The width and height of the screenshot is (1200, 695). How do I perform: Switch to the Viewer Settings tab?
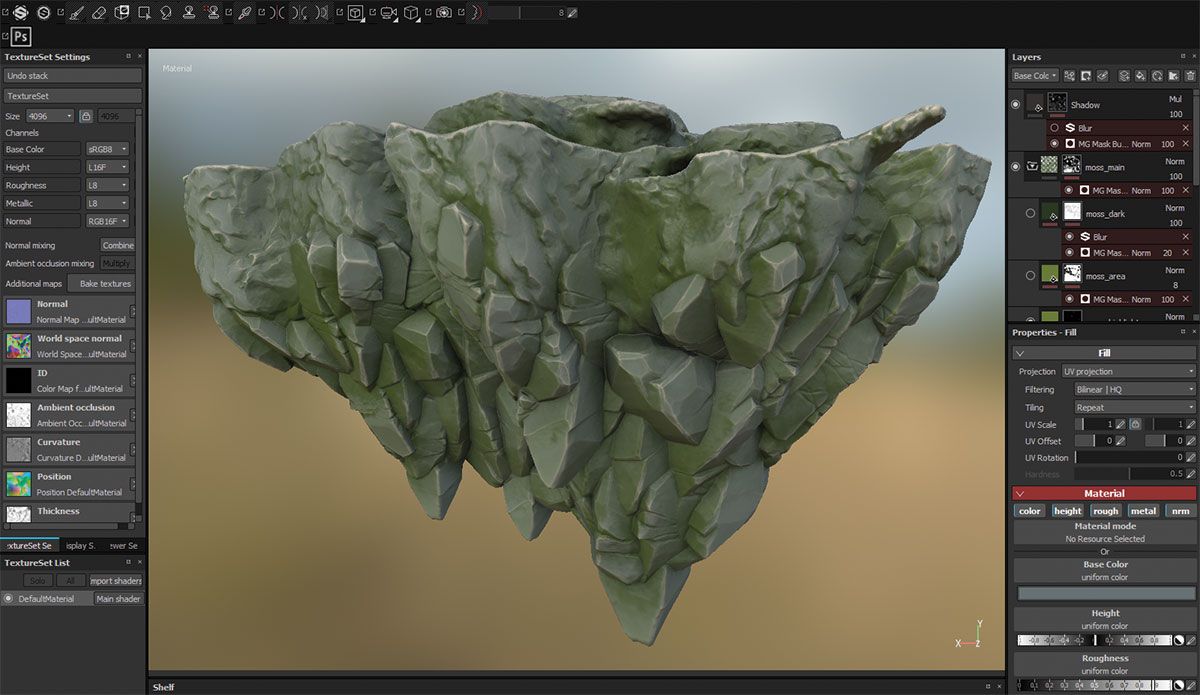(124, 546)
